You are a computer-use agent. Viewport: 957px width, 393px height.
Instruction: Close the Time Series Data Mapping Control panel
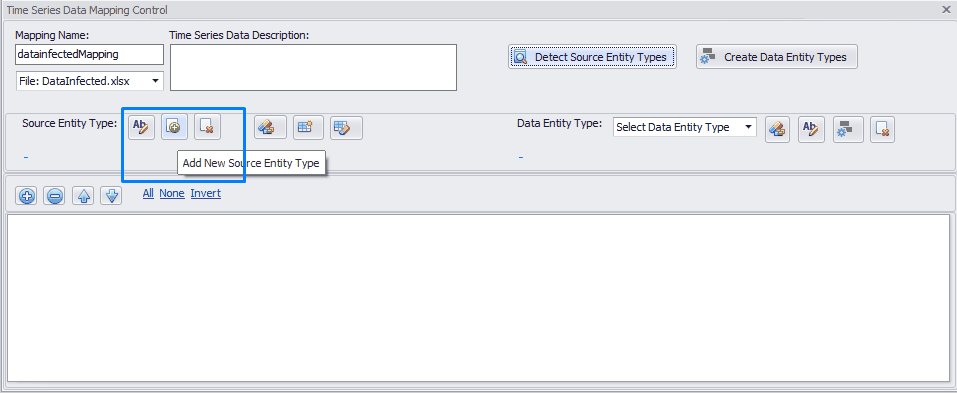pos(947,9)
